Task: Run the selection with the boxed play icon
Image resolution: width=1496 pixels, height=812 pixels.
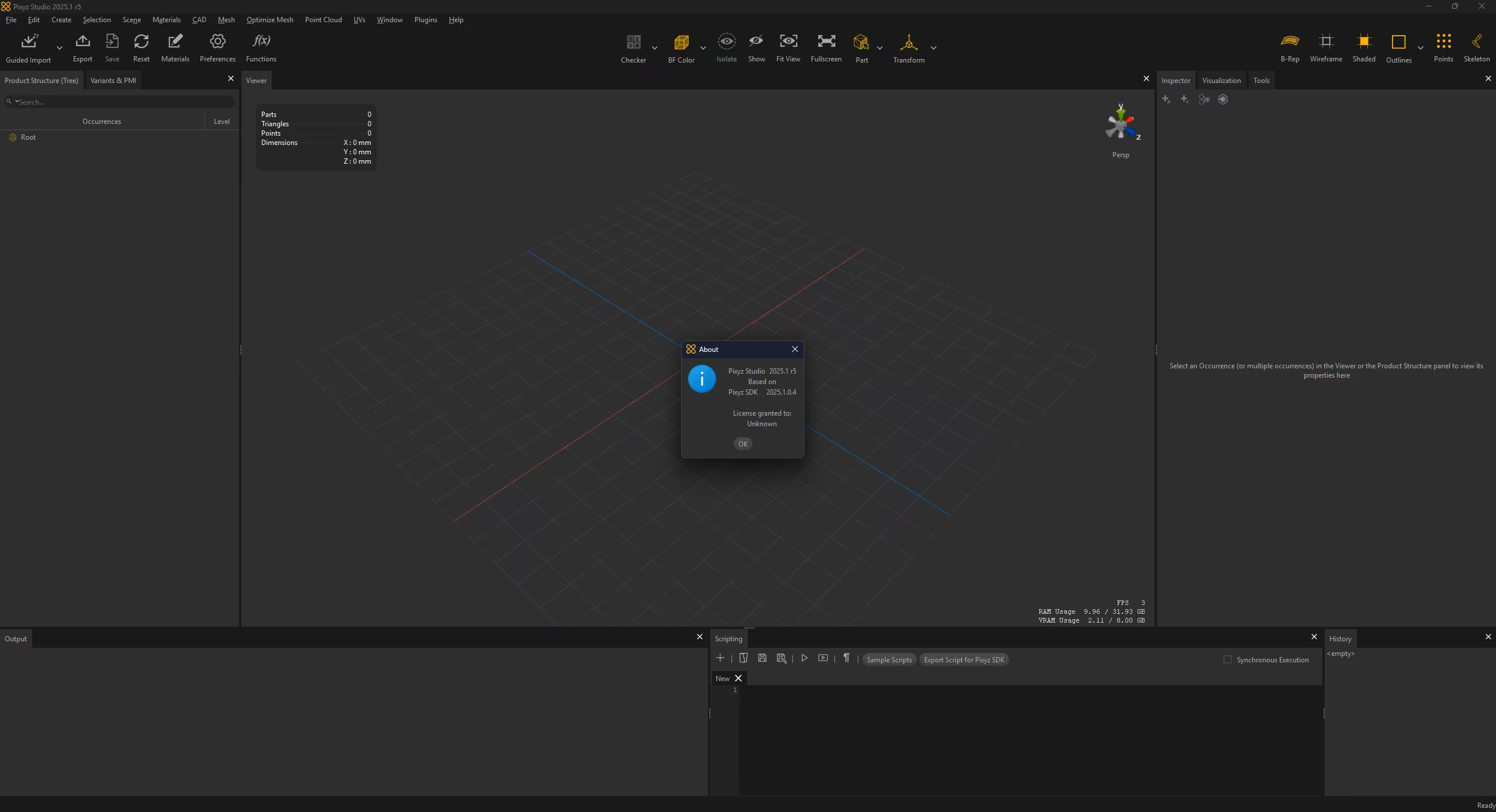Action: coord(823,658)
